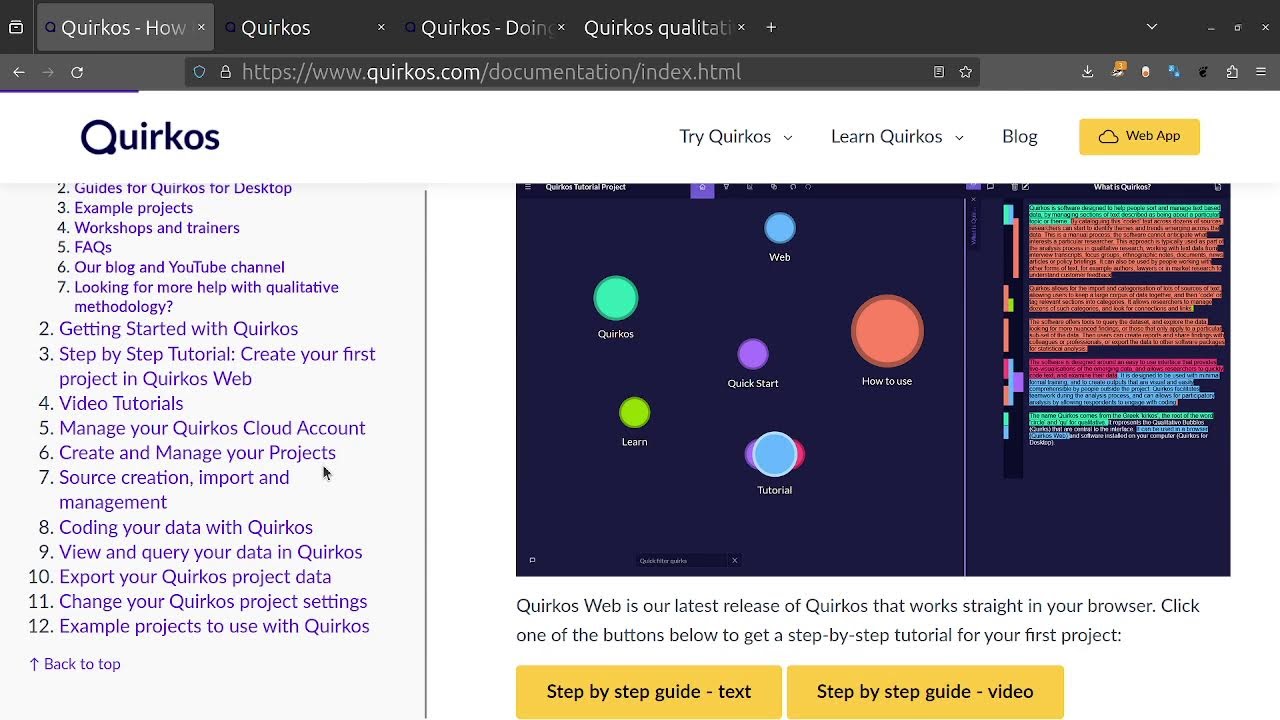The height and width of the screenshot is (720, 1280).
Task: Open 'Source creation, import and management'
Action: click(x=174, y=490)
